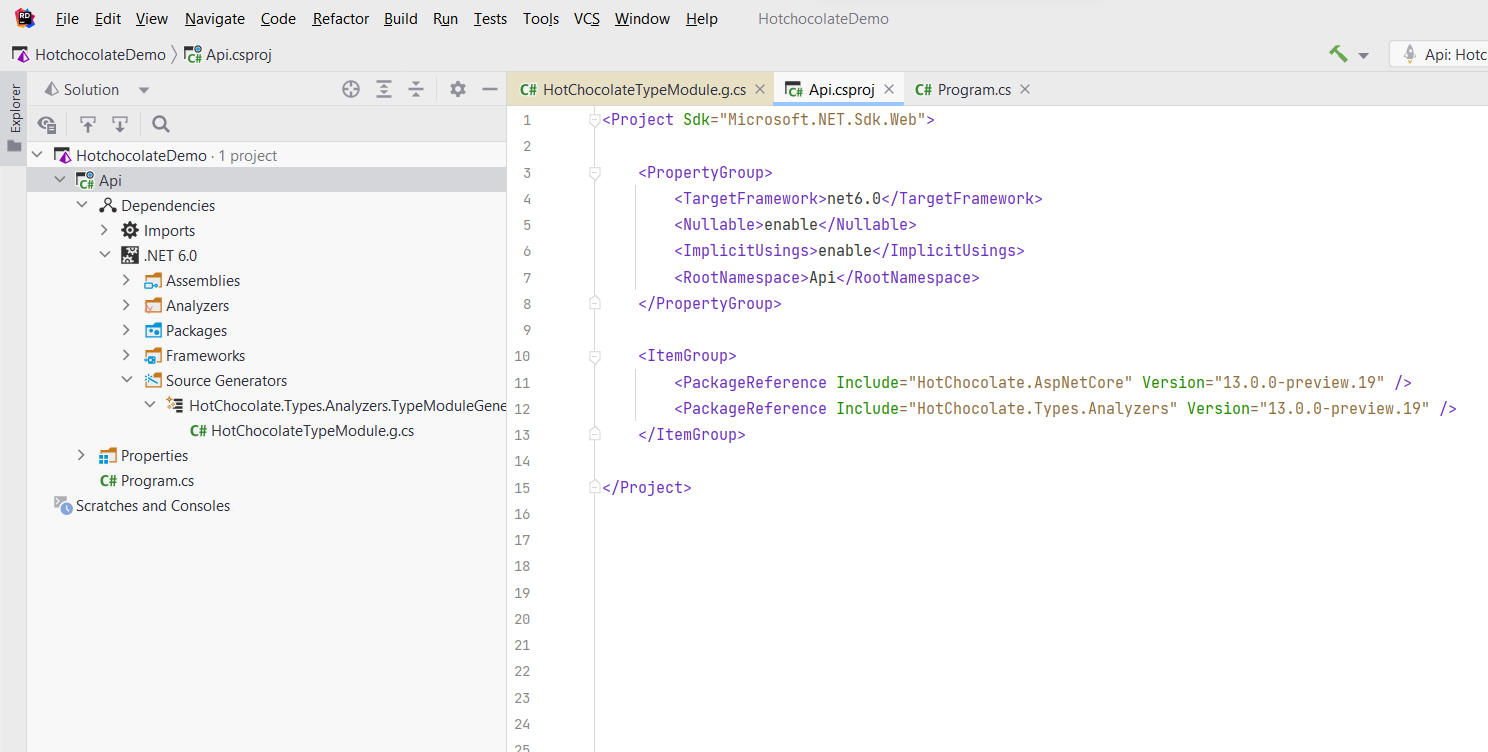Click the scratches filter icon above the tree
1488x752 pixels.
(x=46, y=124)
